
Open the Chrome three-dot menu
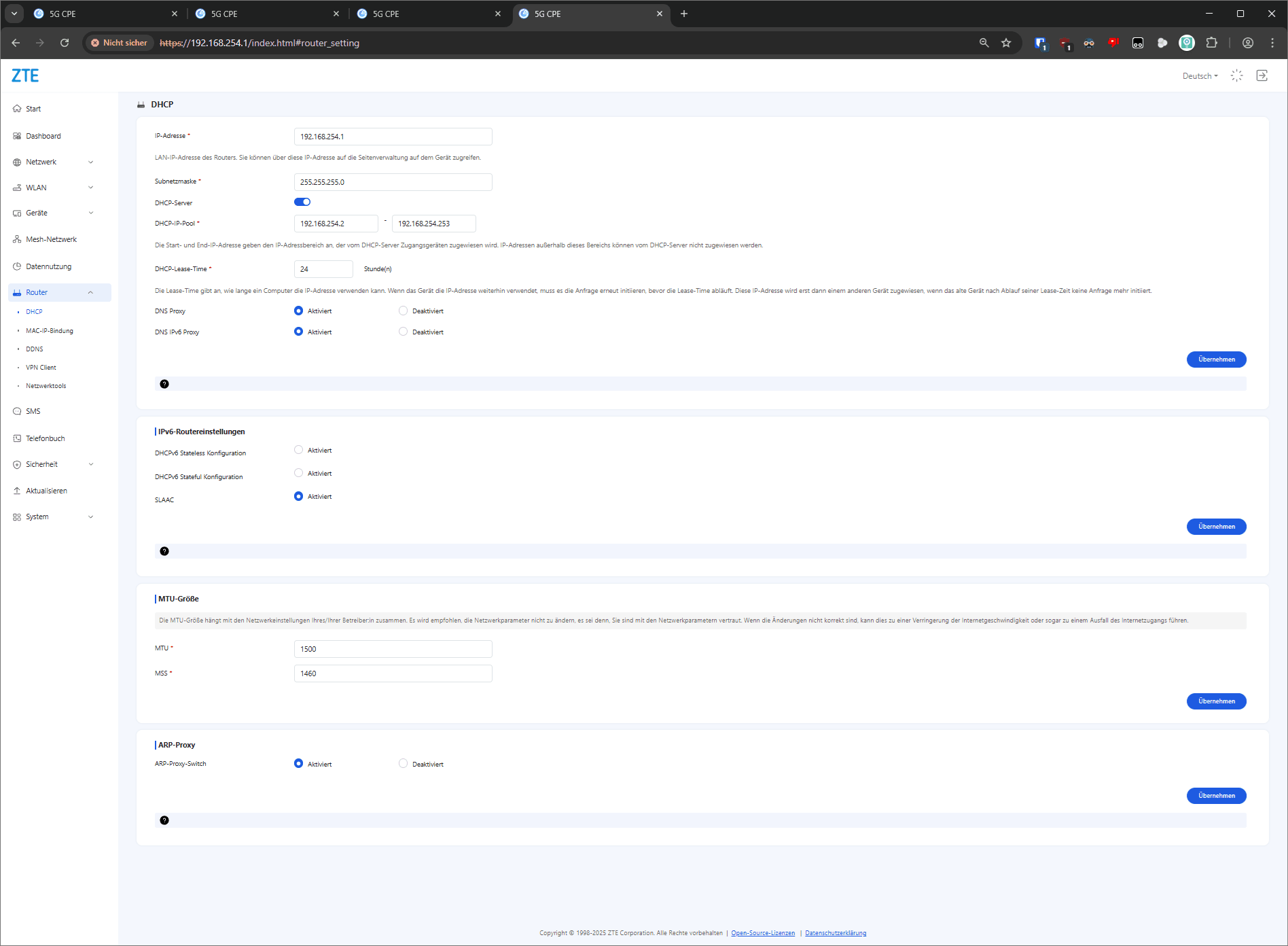click(x=1272, y=43)
